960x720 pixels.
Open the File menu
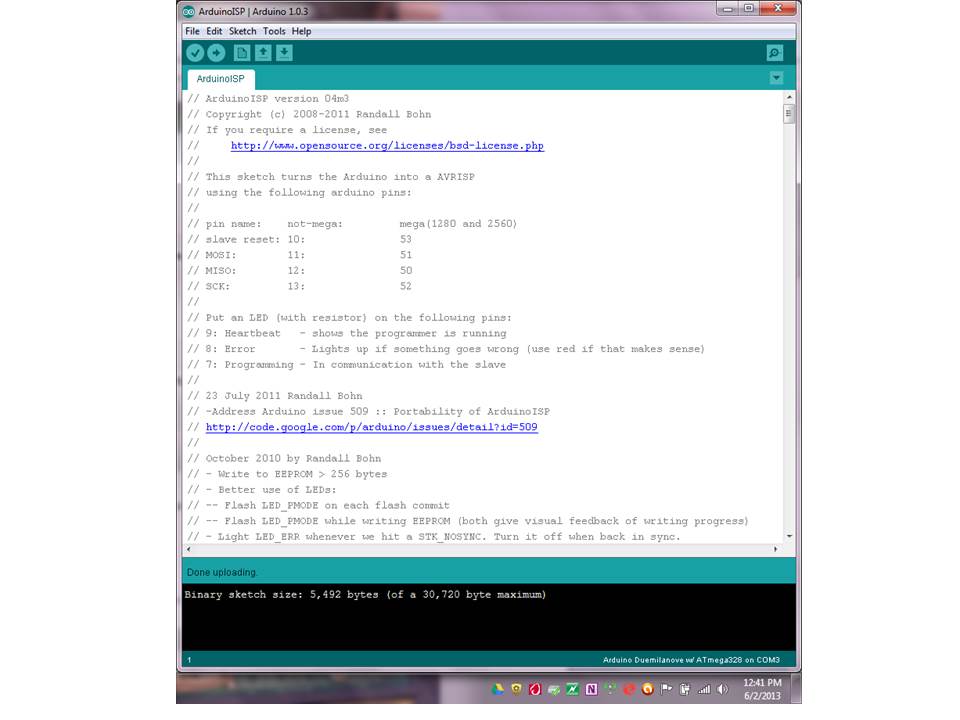coord(192,31)
